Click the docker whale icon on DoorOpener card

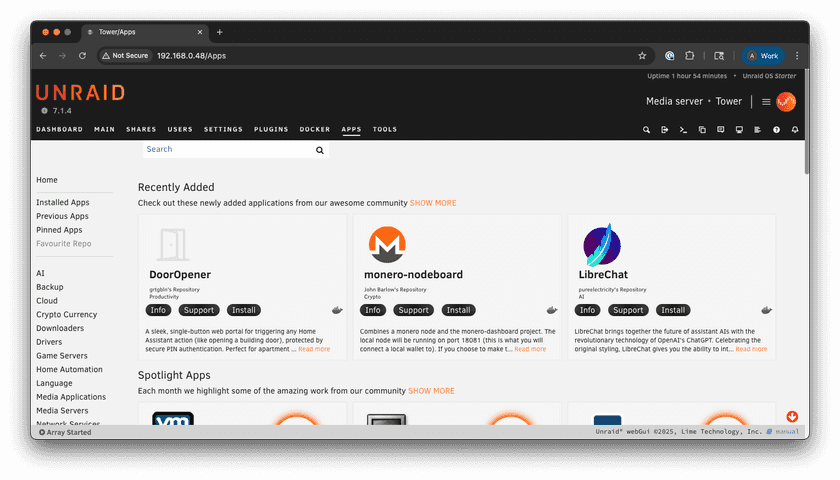[337, 310]
